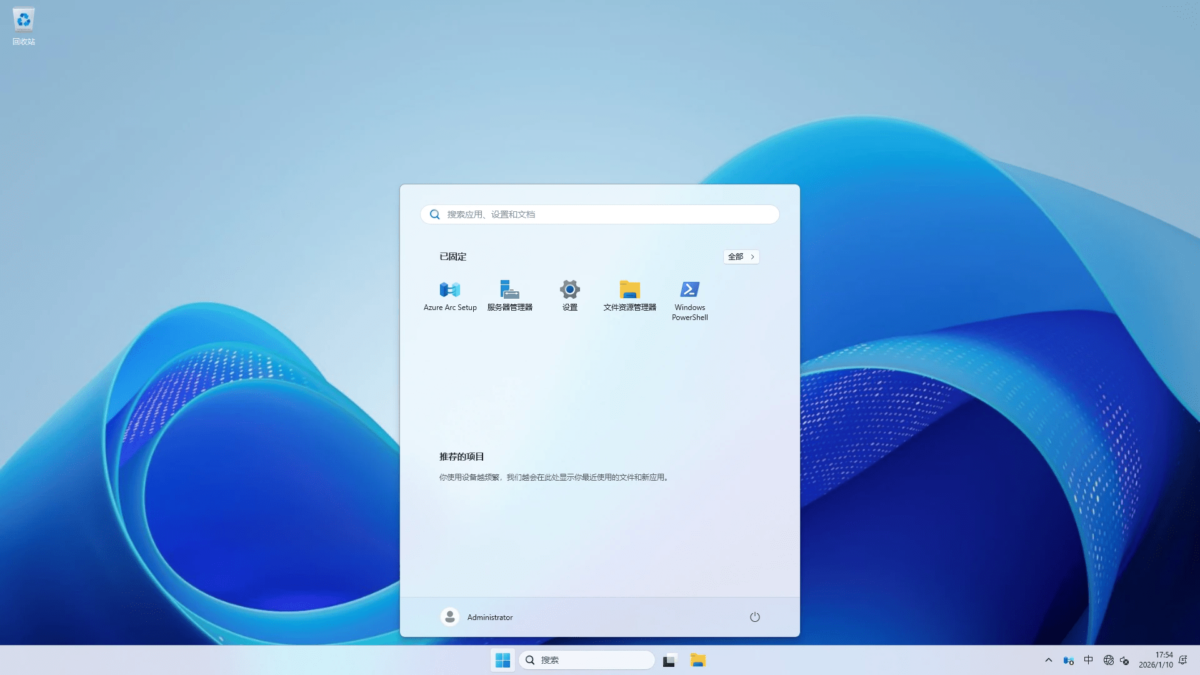Open the notification center icon
Viewport: 1200px width, 675px height.
click(x=1183, y=661)
